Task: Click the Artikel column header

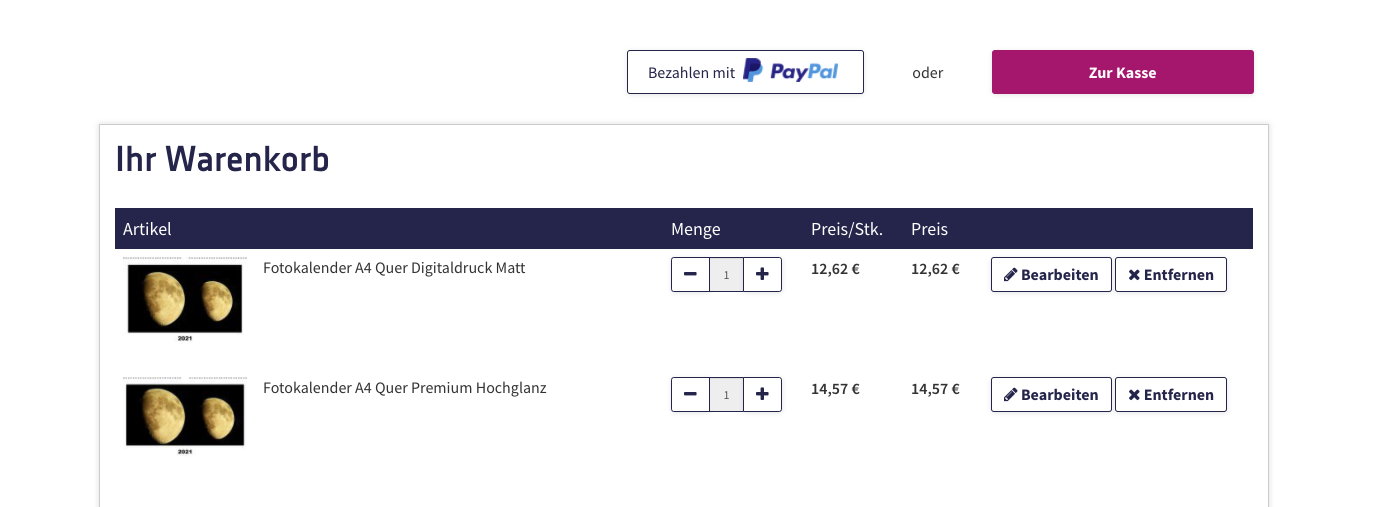Action: point(147,229)
